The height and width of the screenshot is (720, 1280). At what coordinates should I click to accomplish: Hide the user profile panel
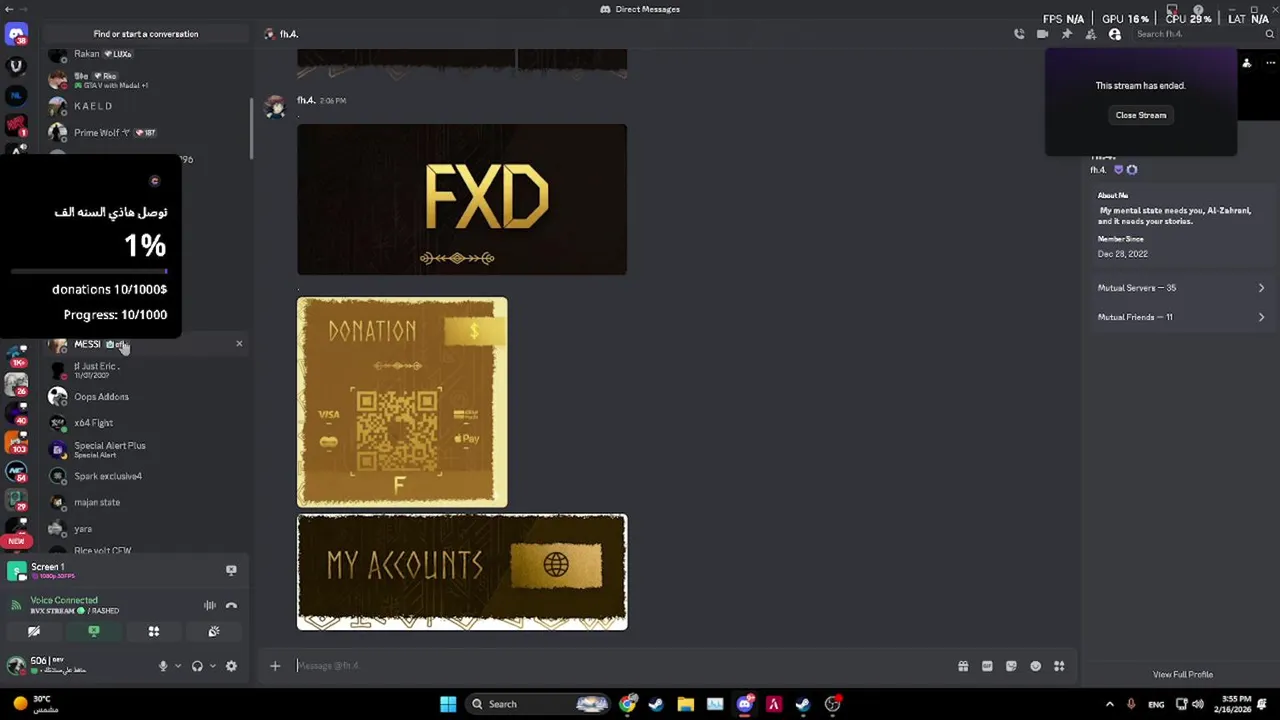point(1115,34)
